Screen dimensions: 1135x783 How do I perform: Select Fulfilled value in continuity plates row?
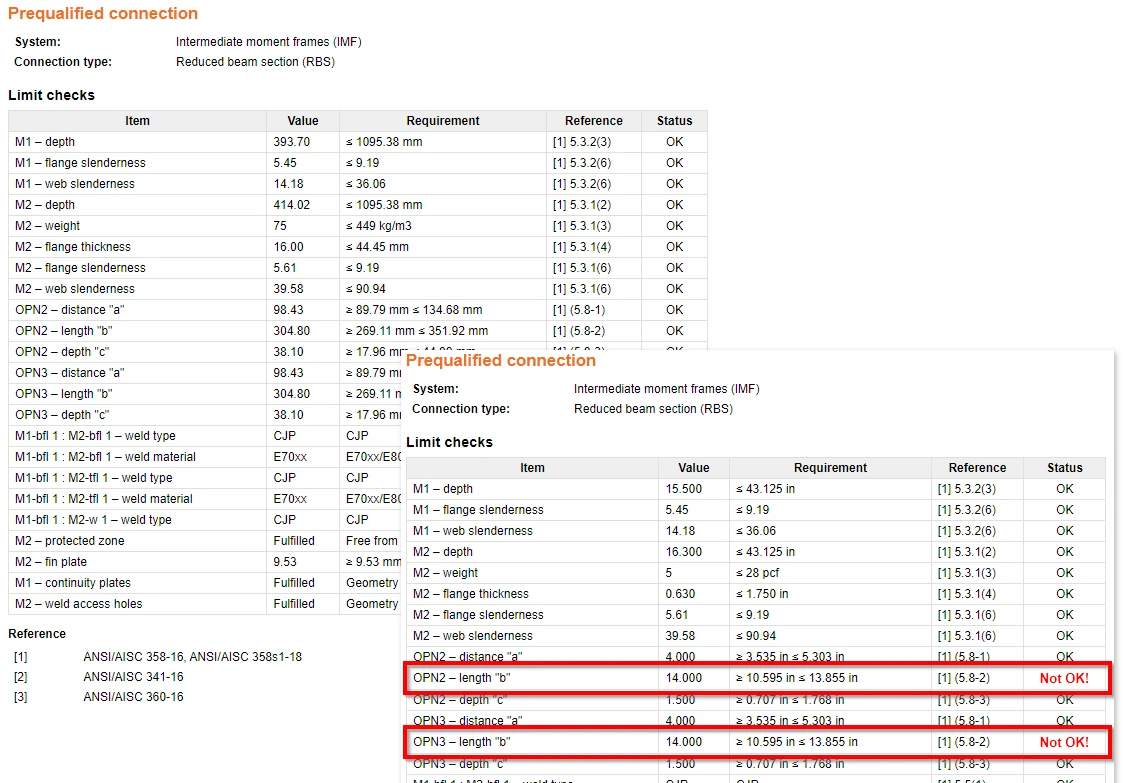pyautogui.click(x=294, y=583)
